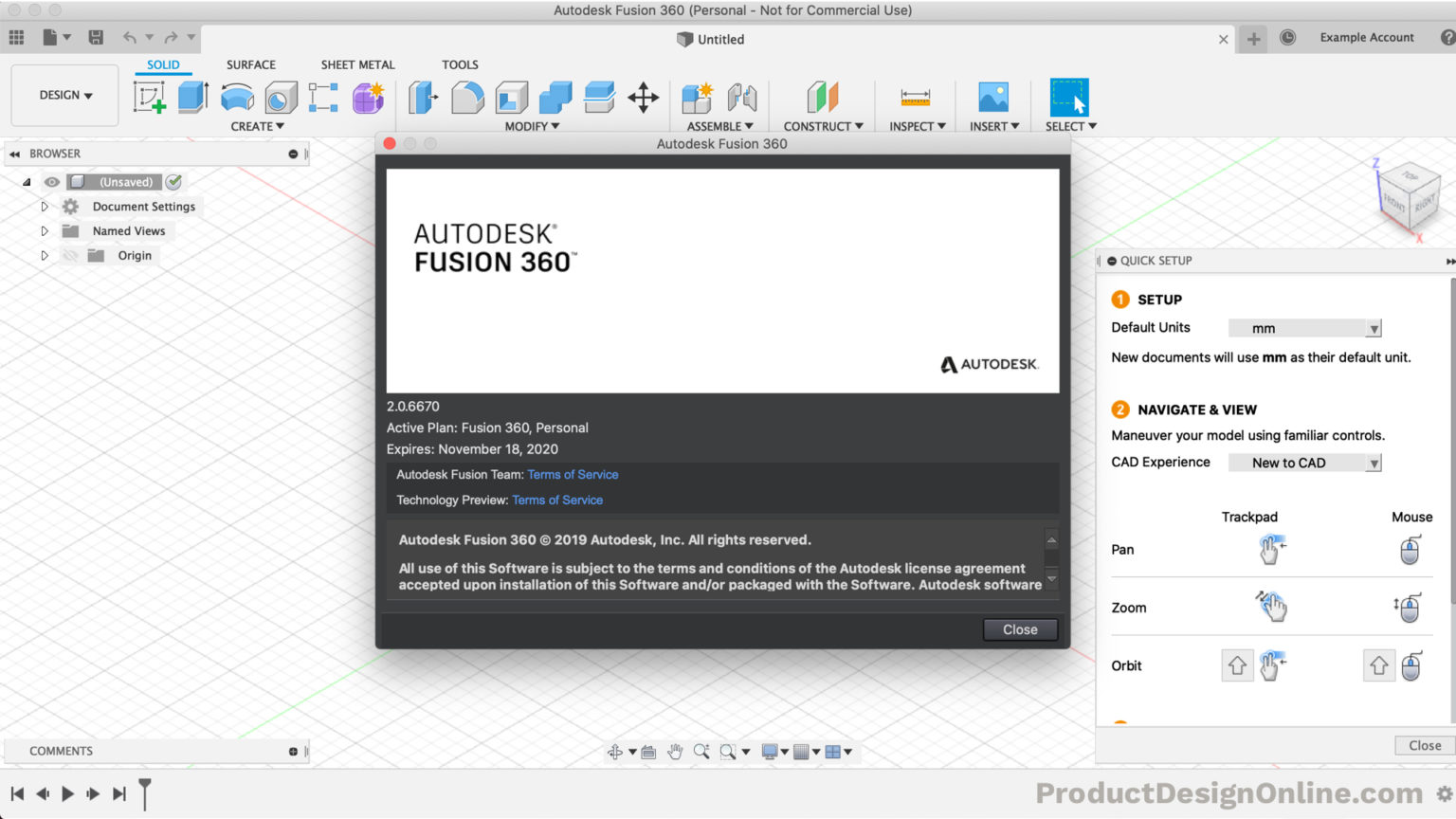Toggle Origin folder visibility
The image size is (1456, 819).
(x=70, y=255)
